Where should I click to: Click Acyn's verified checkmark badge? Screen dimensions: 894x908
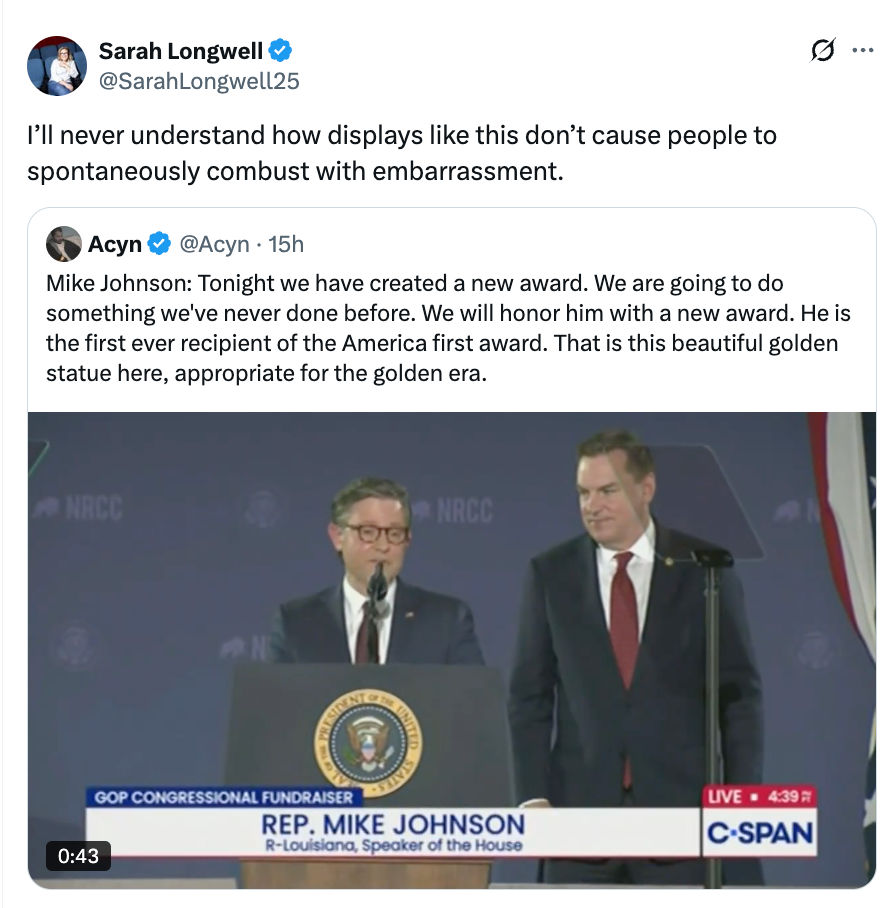tap(160, 243)
